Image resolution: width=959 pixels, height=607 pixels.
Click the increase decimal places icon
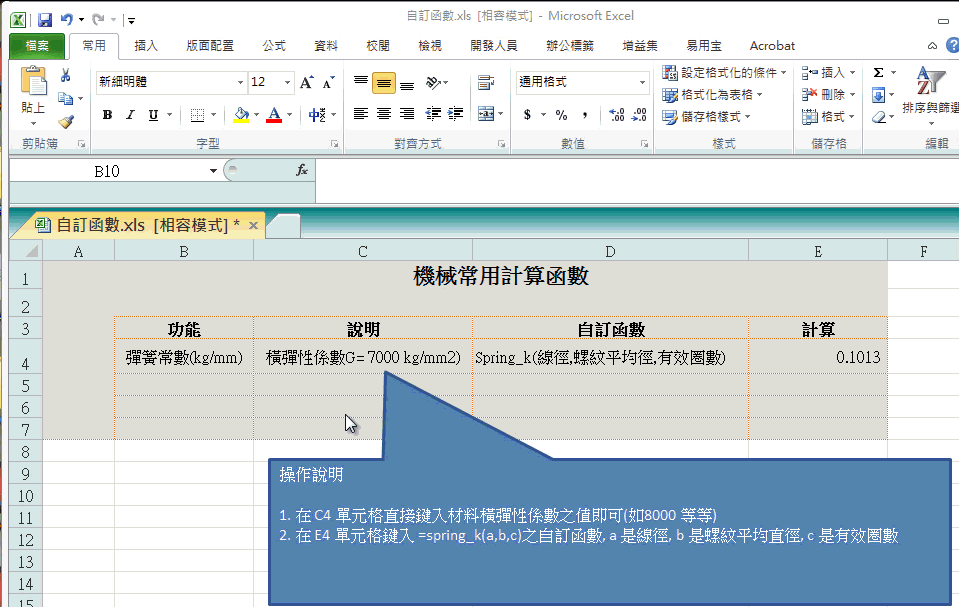(616, 114)
